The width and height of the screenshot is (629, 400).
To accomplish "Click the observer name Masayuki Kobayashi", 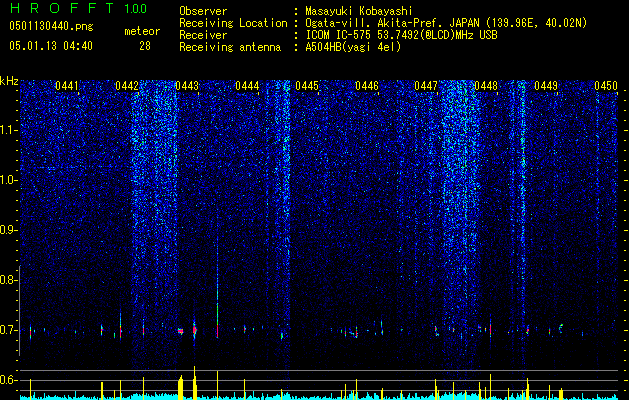I will click(359, 11).
